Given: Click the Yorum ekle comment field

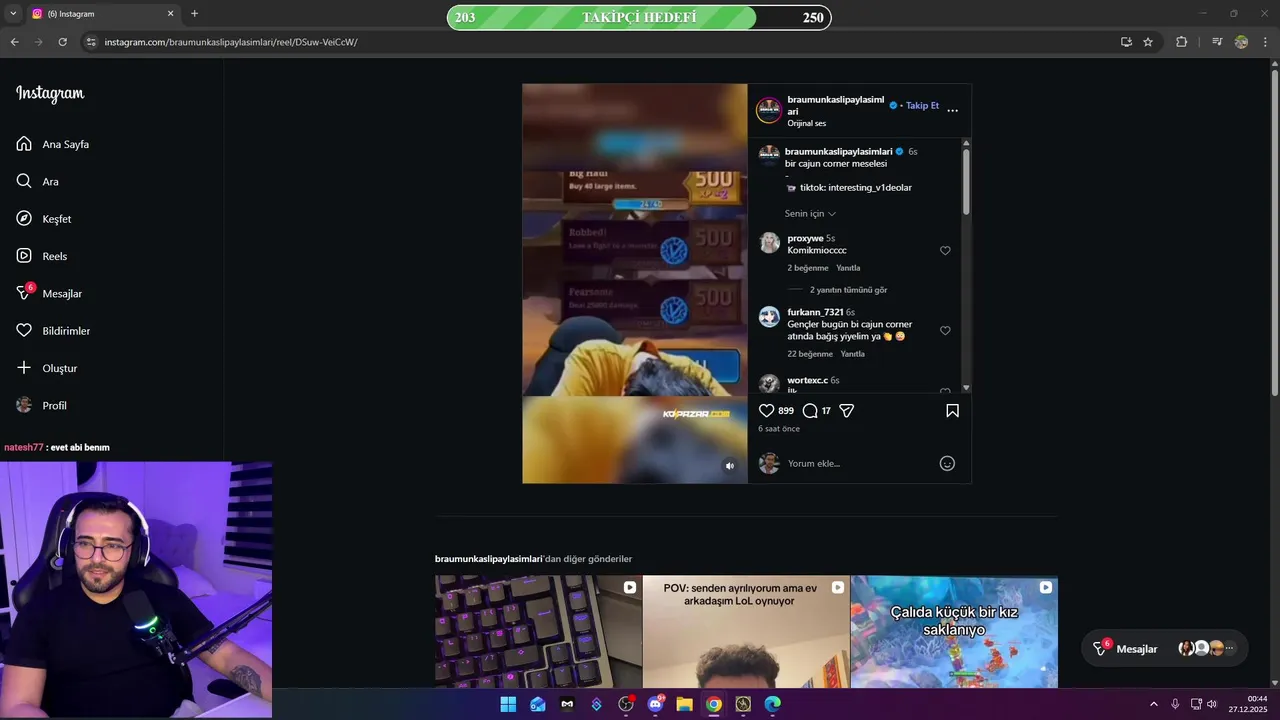Looking at the screenshot, I should click(x=860, y=463).
